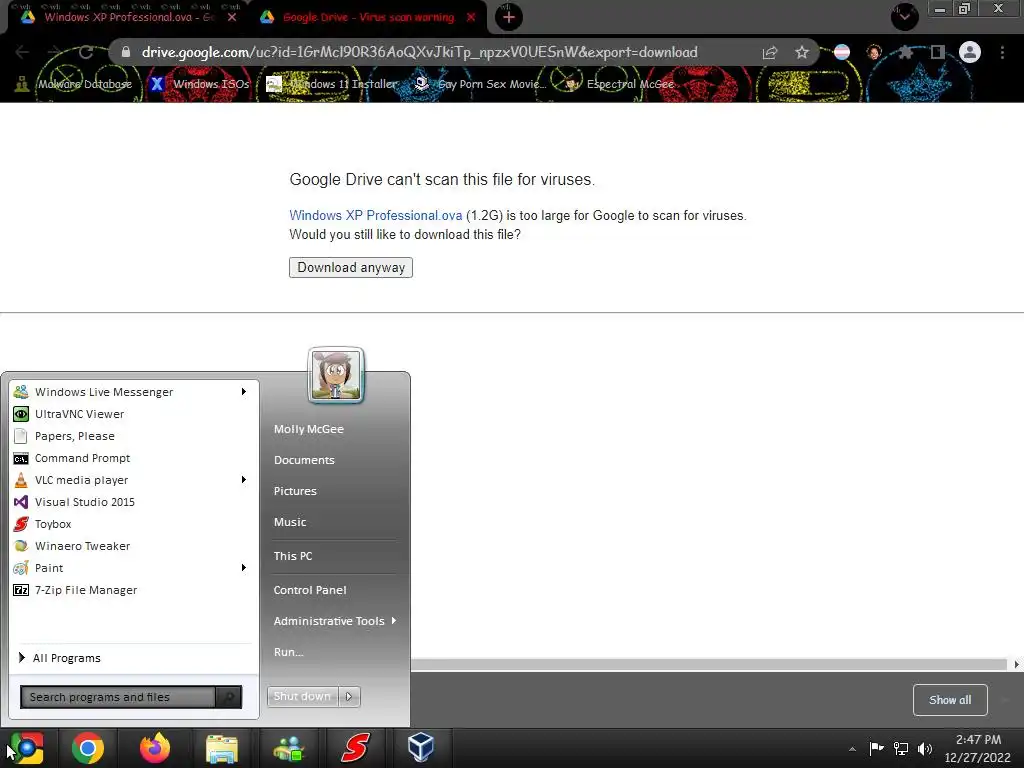Image resolution: width=1024 pixels, height=768 pixels.
Task: Open Google Chrome from the taskbar
Action: point(88,748)
